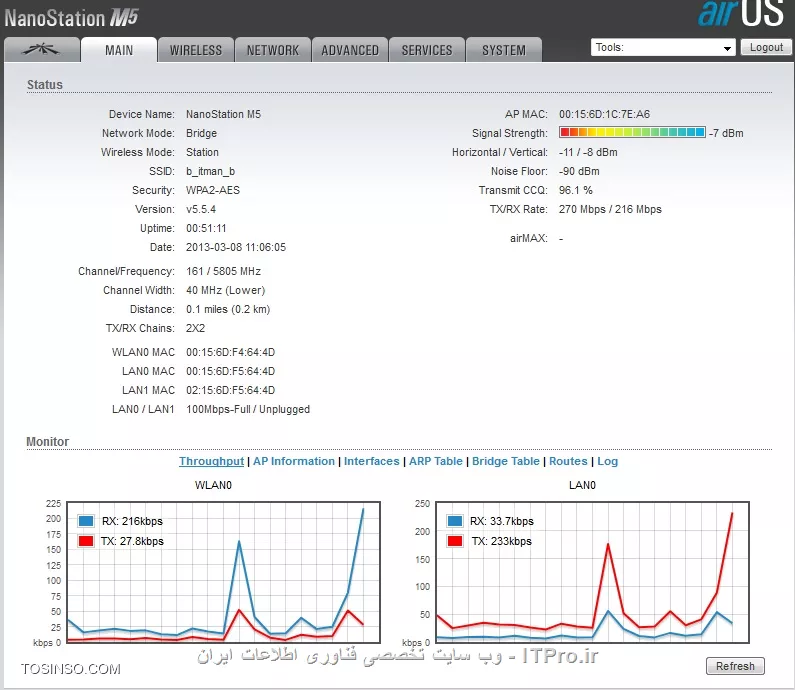
Task: Open the SERVICES tab
Action: [x=427, y=50]
